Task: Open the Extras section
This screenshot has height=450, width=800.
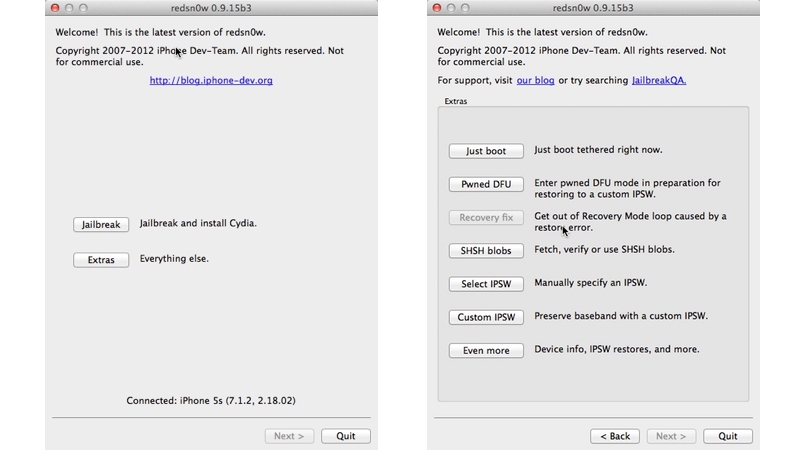Action: pos(101,260)
